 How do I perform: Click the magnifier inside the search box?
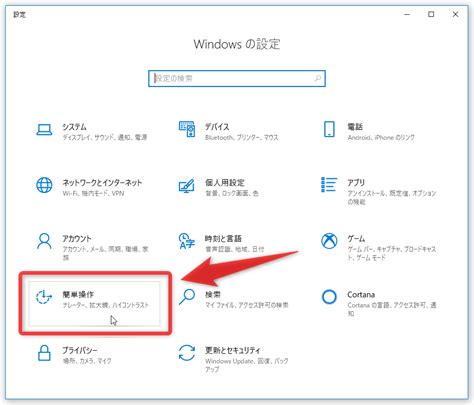pos(318,78)
